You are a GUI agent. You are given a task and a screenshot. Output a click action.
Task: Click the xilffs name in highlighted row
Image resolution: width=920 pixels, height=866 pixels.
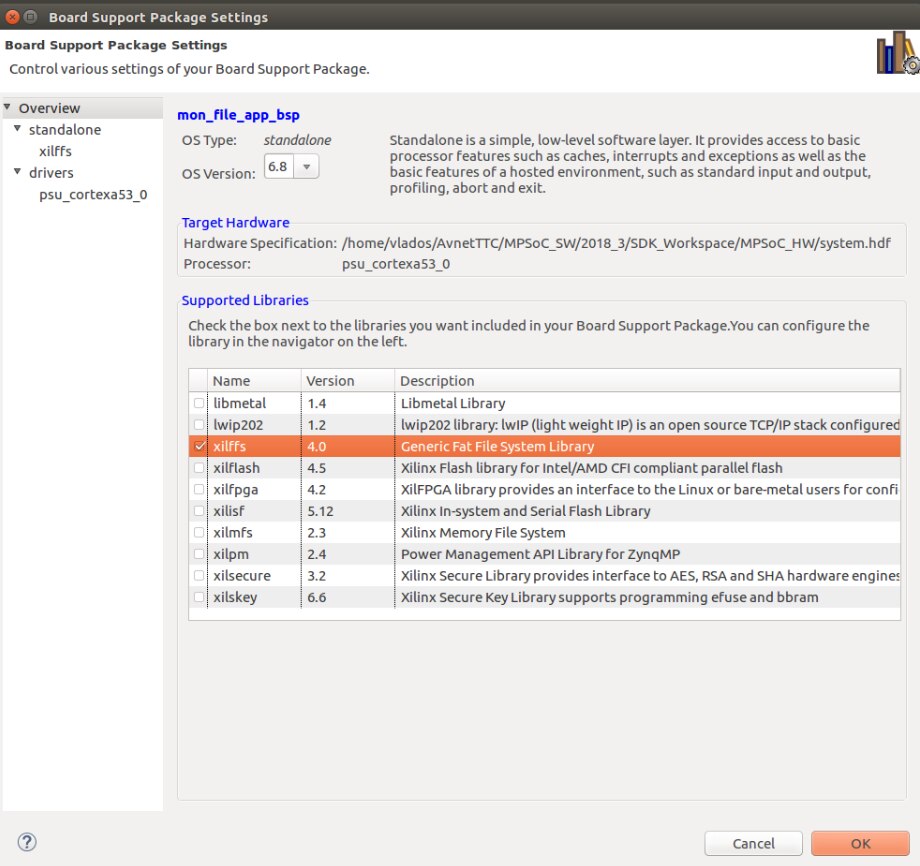click(x=229, y=446)
